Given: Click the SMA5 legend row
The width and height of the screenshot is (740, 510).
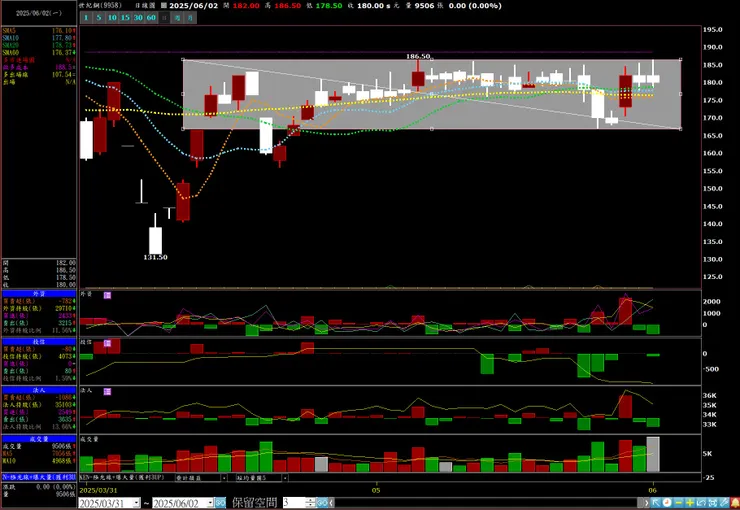Looking at the screenshot, I should [x=39, y=31].
